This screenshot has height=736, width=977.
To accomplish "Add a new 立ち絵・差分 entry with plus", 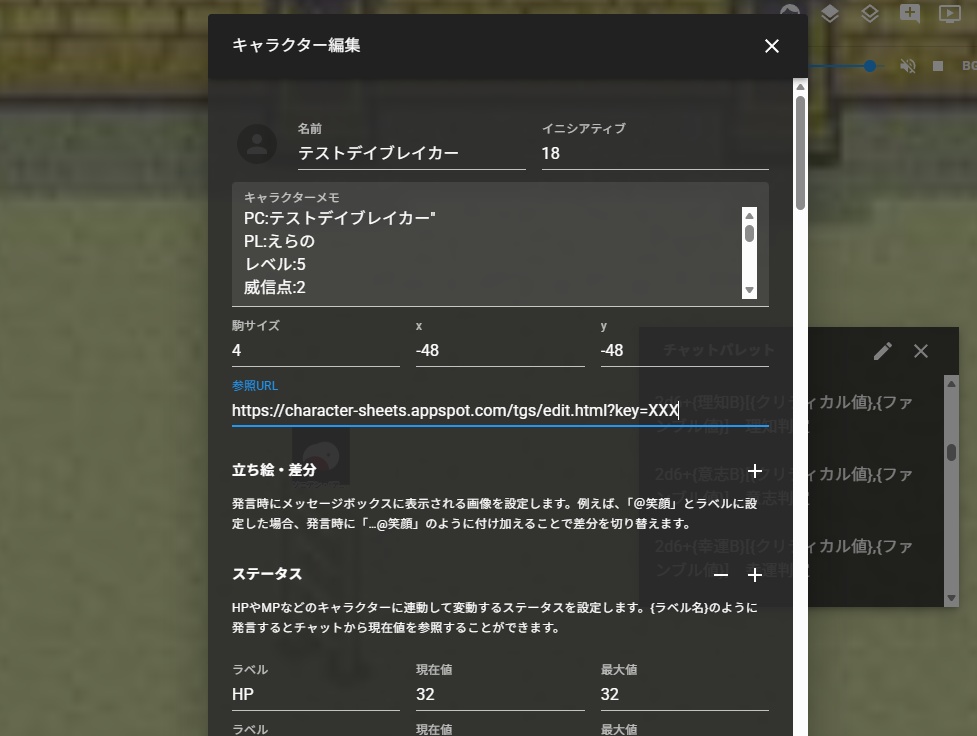I will [x=755, y=470].
